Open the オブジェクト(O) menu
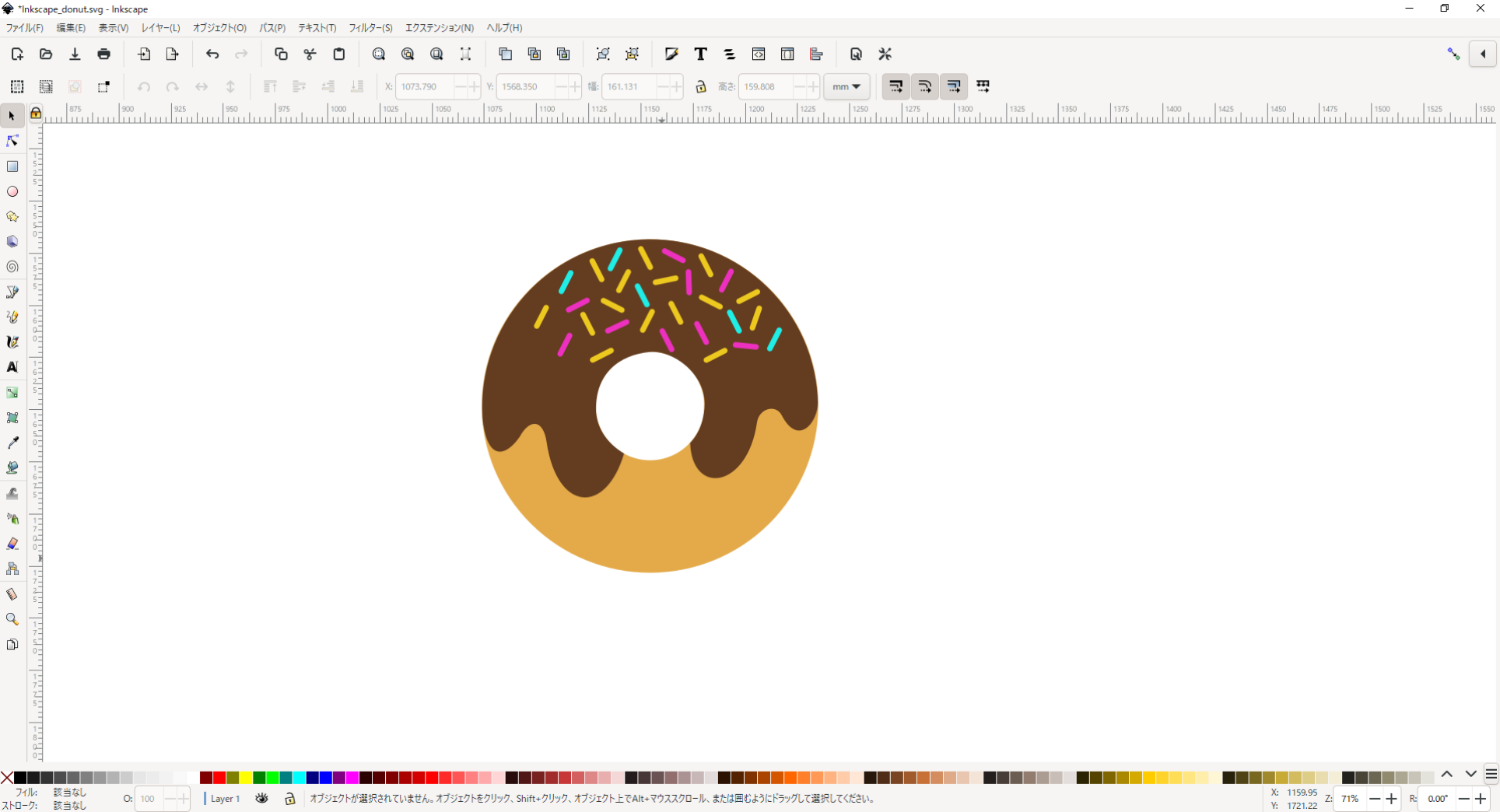Viewport: 1500px width, 812px height. coord(219,27)
